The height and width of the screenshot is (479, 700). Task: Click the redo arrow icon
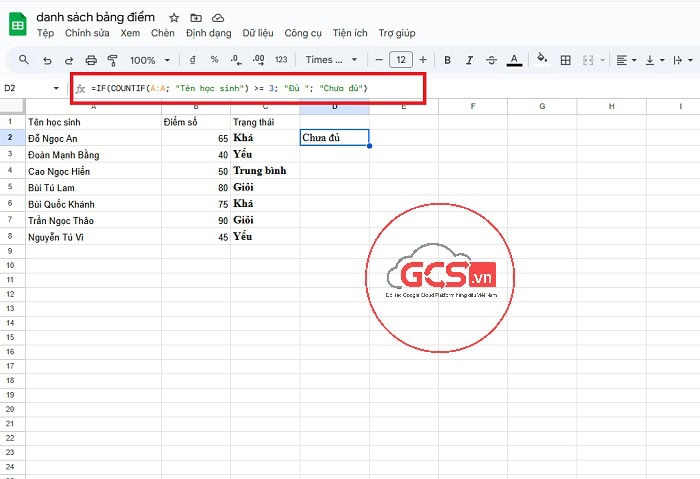[x=69, y=60]
